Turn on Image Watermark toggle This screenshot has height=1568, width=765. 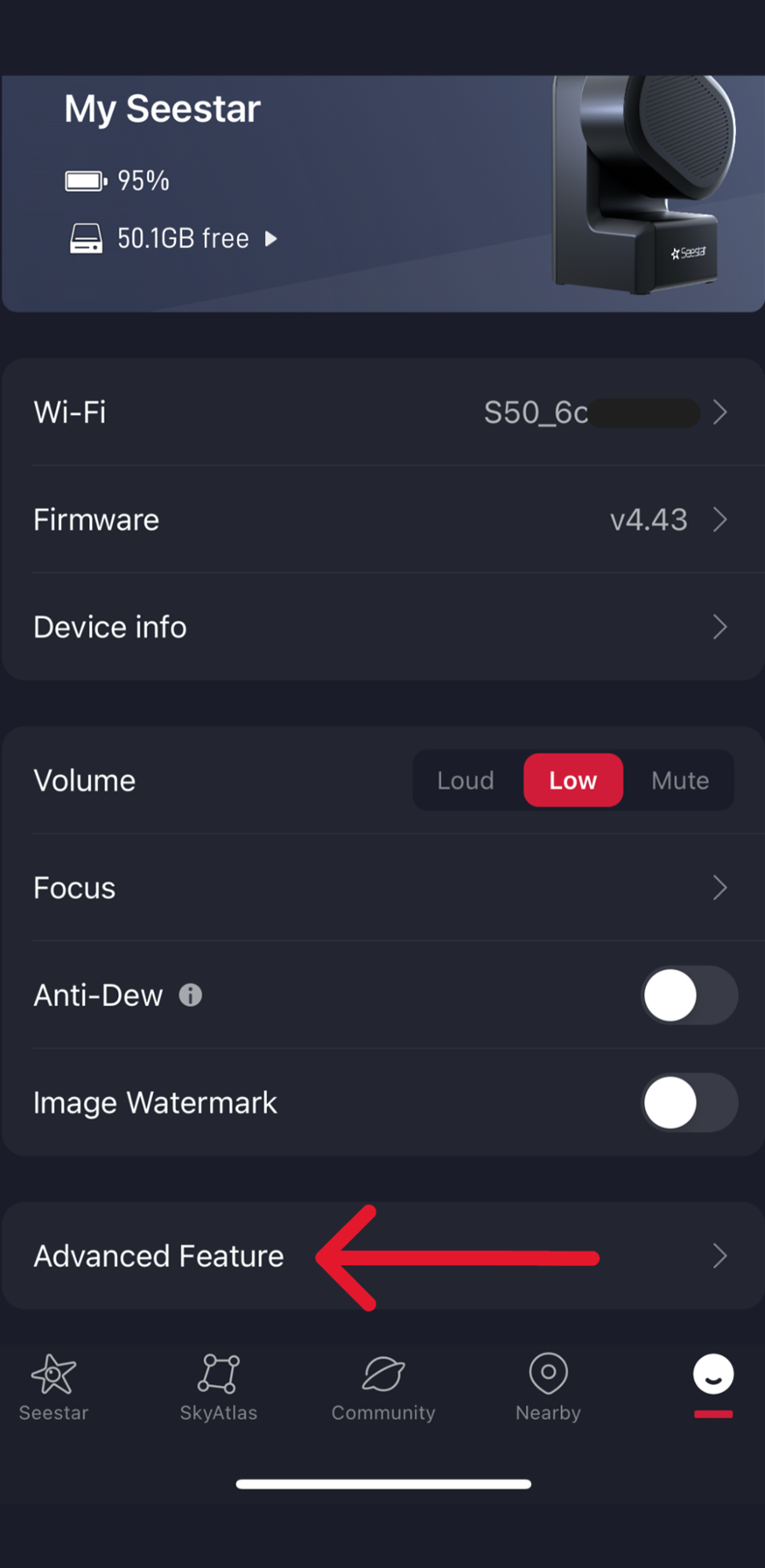pos(690,1103)
